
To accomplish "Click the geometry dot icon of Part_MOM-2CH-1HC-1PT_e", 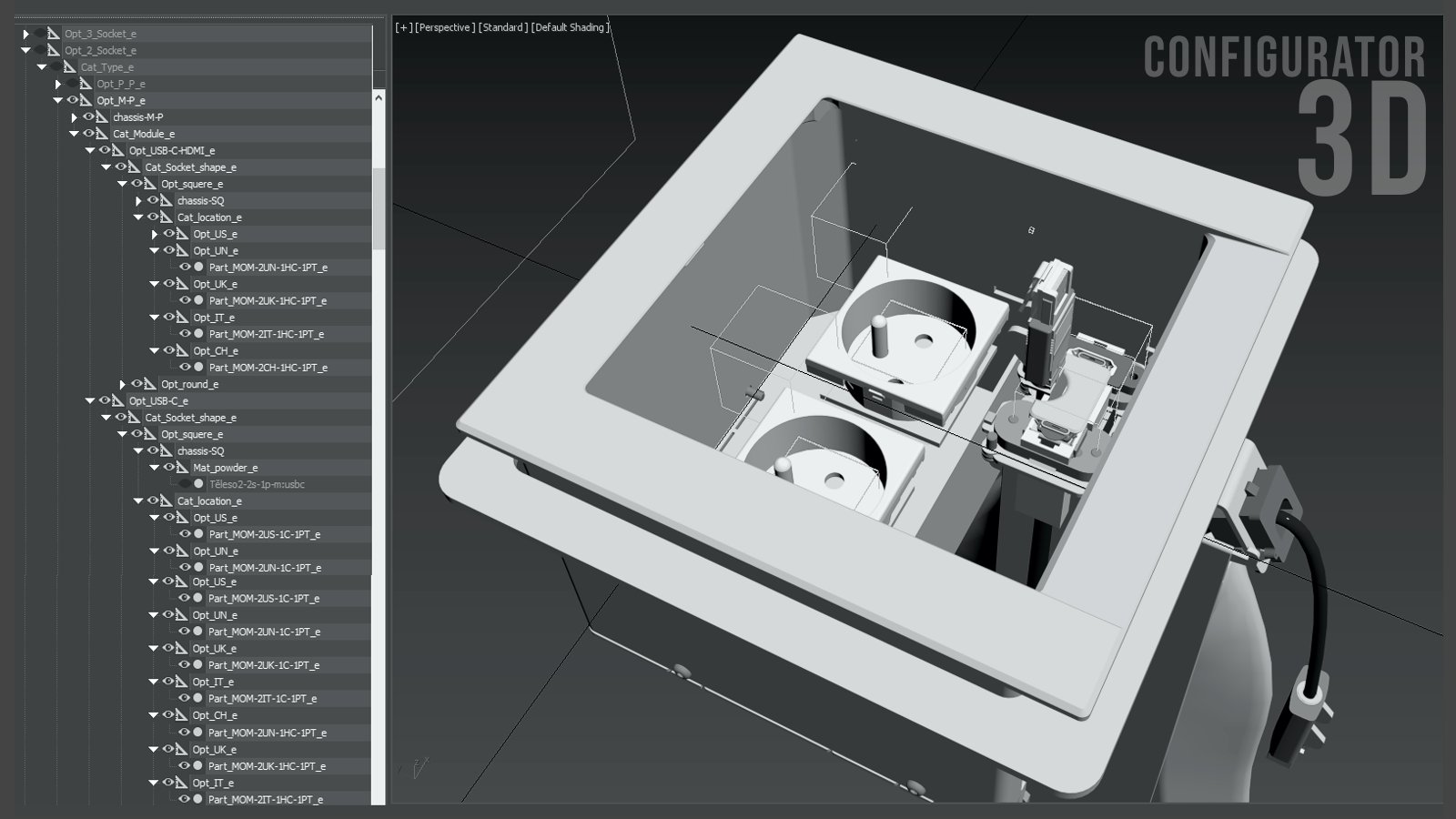I will 198,367.
